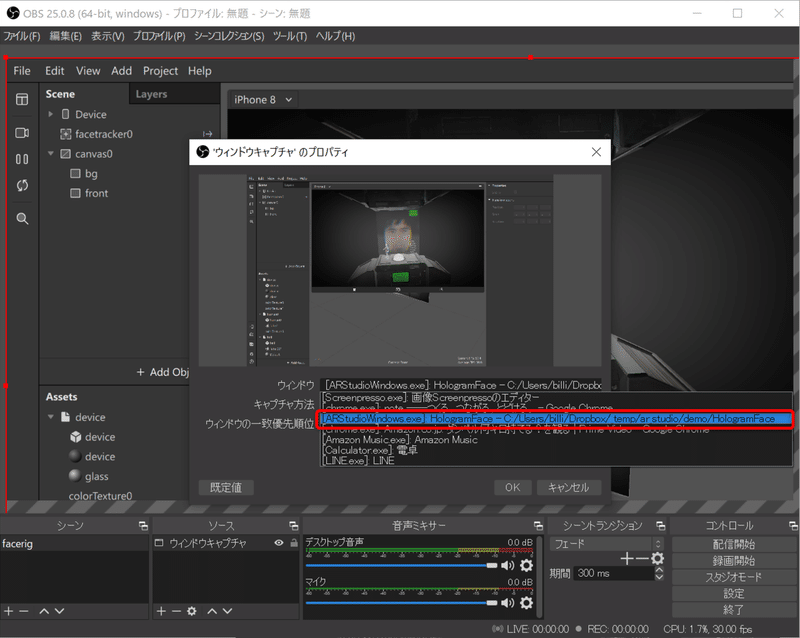Image resolution: width=800 pixels, height=638 pixels.
Task: Collapse the canvas0 node in Scene tree
Action: coord(51,154)
